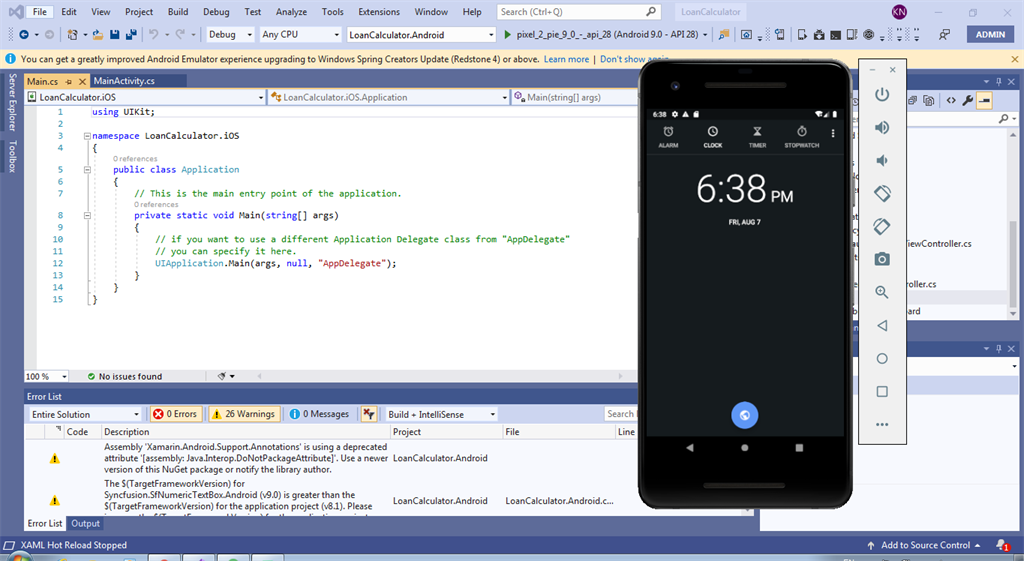This screenshot has height=561, width=1024.
Task: Click the Learn more link
Action: pos(566,59)
